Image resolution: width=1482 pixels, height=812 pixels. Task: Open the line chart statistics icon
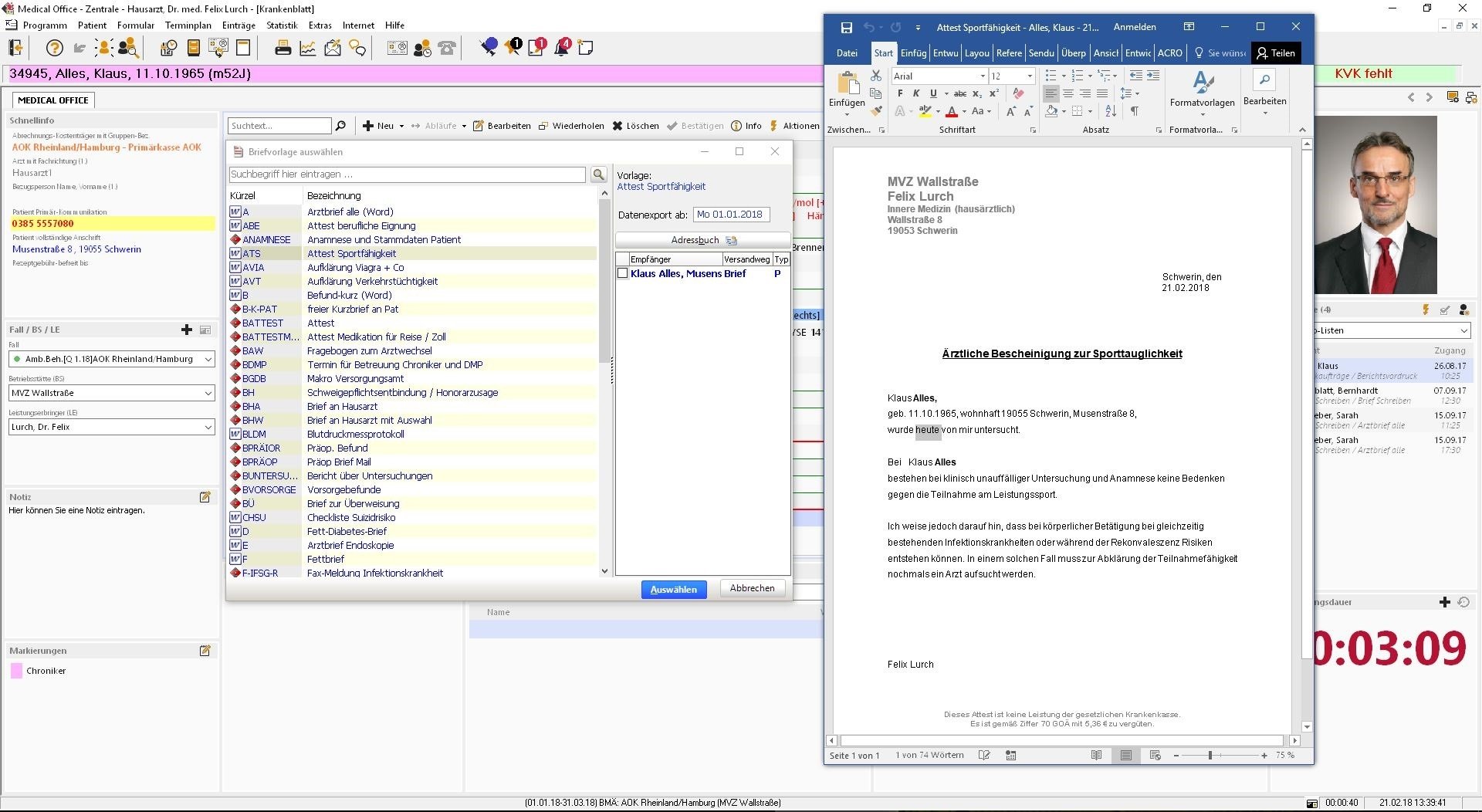point(307,48)
